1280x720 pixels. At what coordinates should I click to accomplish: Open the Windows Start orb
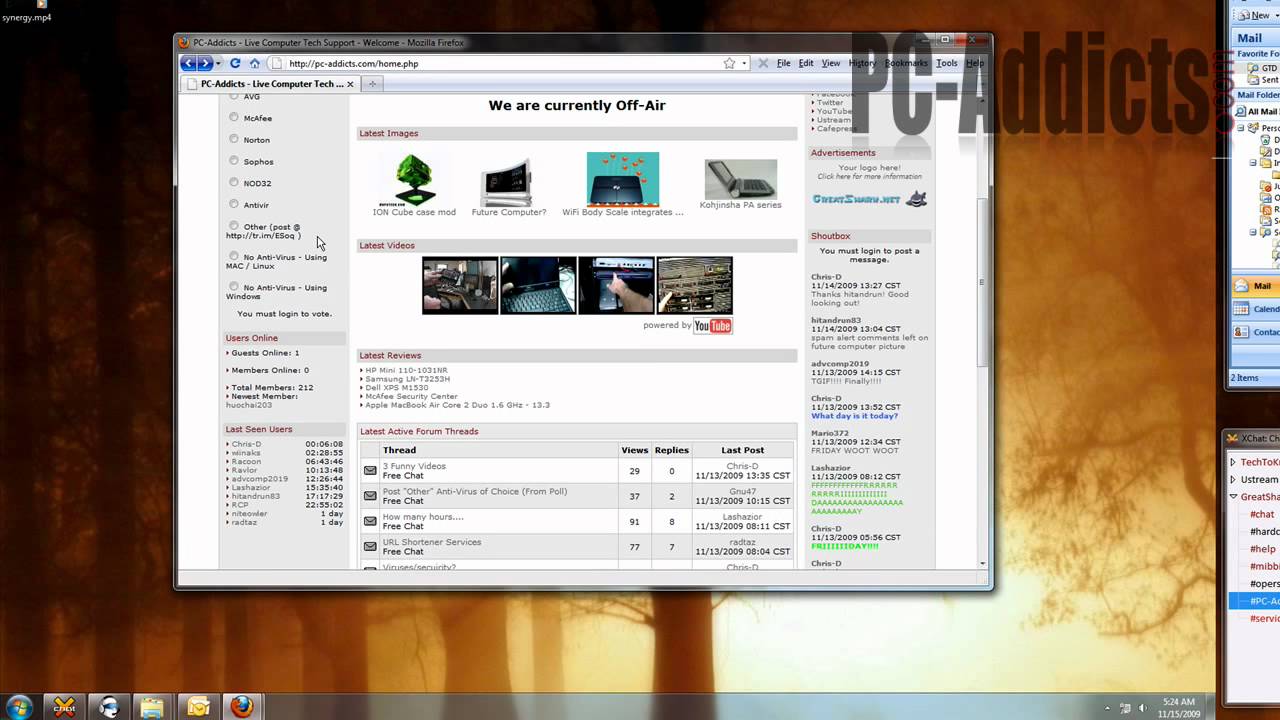coord(19,707)
